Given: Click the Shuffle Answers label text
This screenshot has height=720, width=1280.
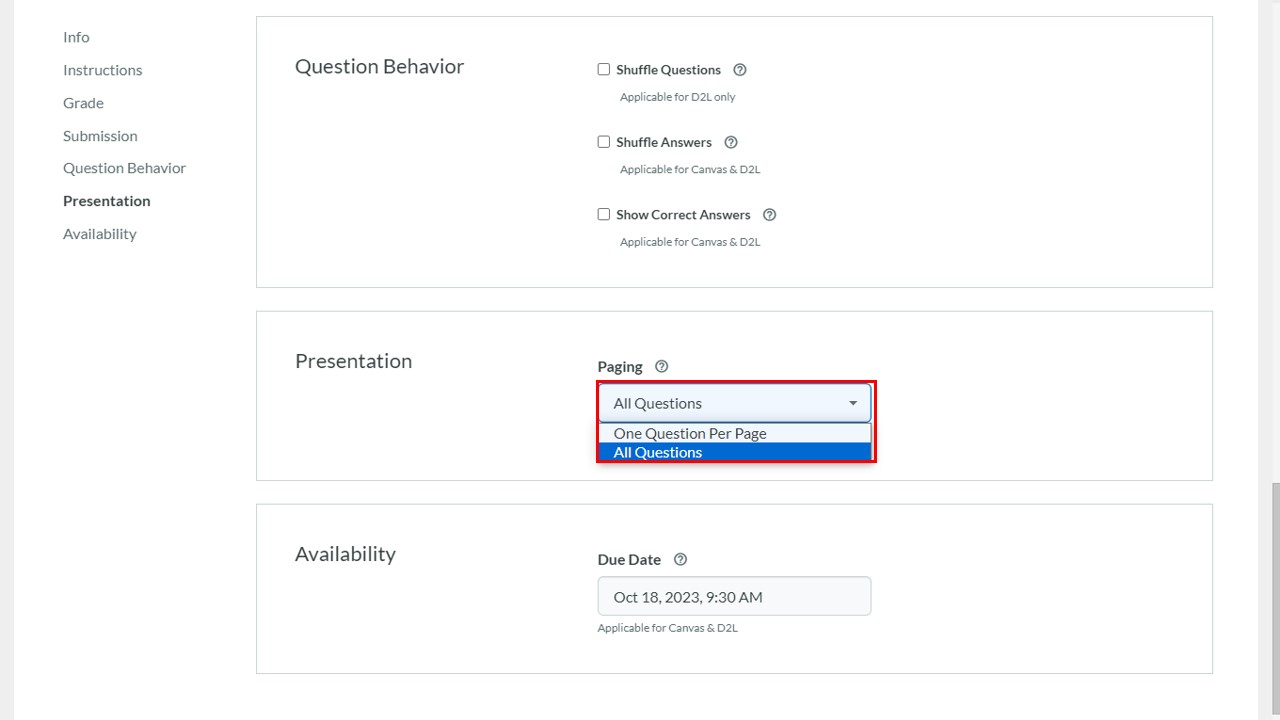Looking at the screenshot, I should (x=664, y=142).
